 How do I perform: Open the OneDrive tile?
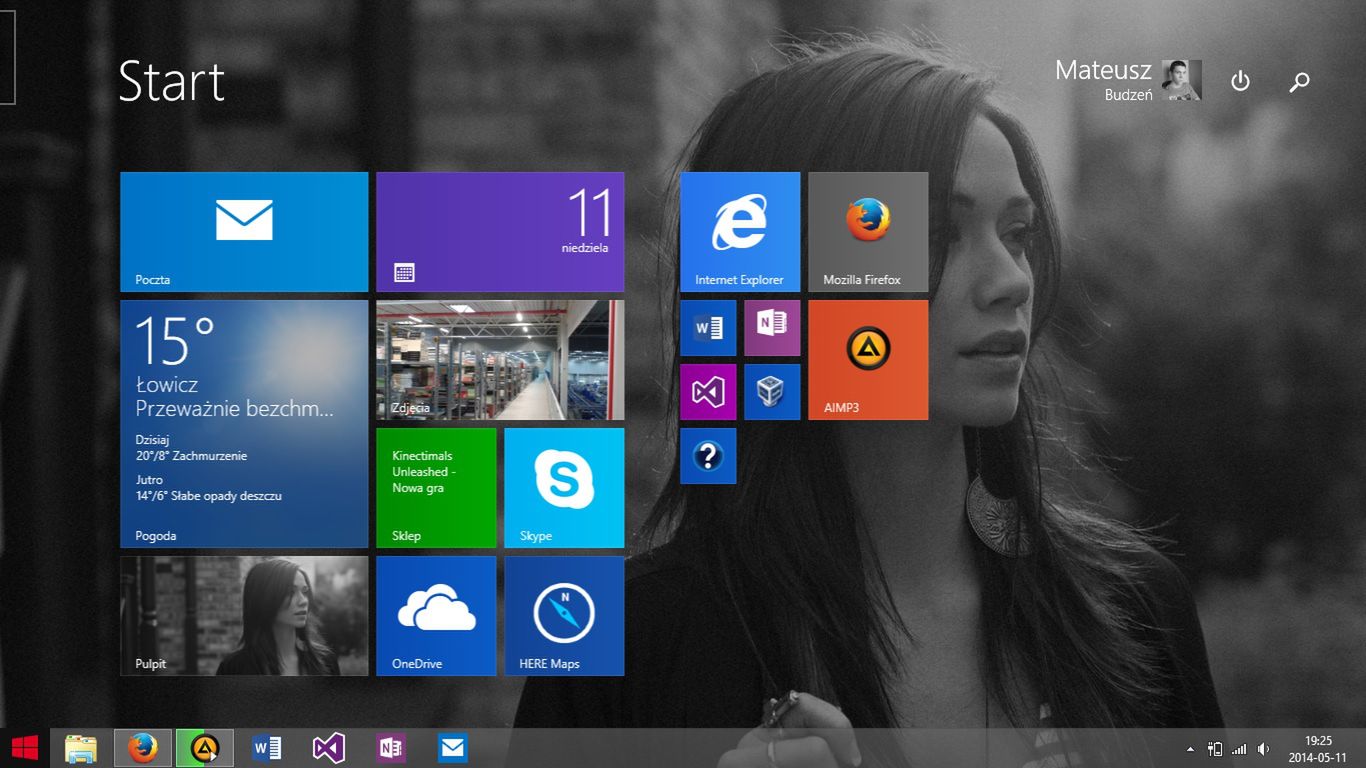(x=436, y=615)
